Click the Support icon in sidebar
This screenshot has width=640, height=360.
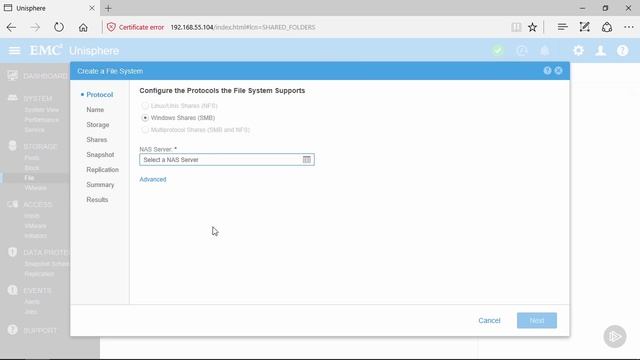tap(13, 330)
